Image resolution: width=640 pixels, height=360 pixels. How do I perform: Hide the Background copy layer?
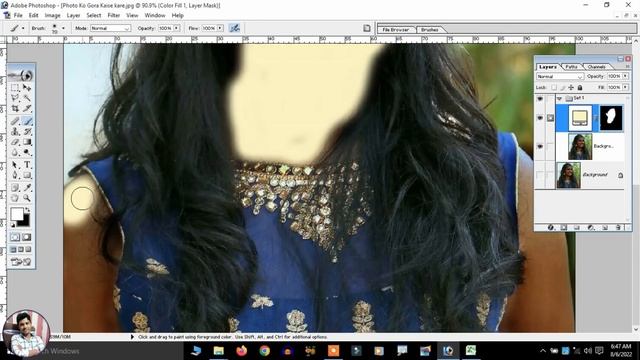tap(540, 146)
